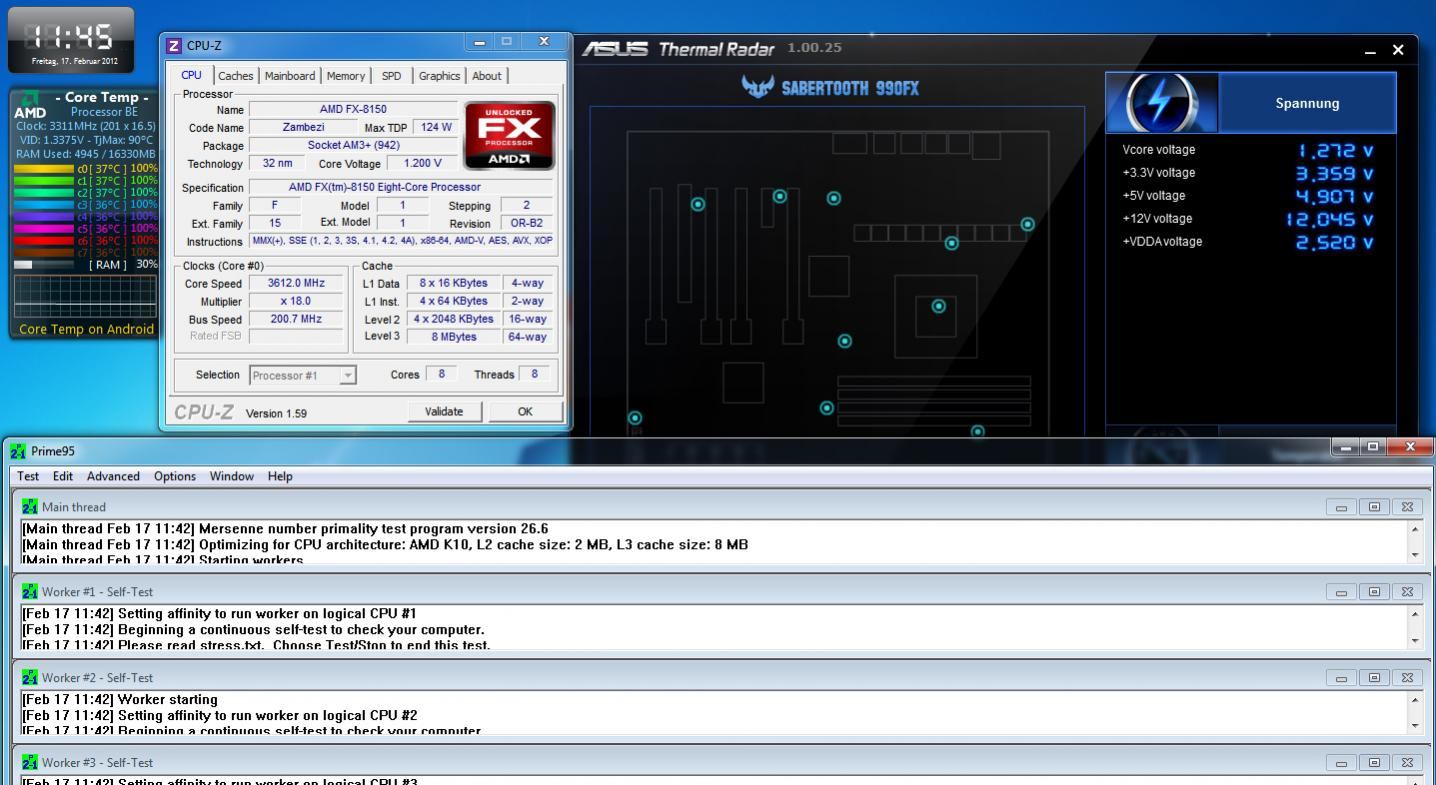Click the OK button in CPU-Z

[x=525, y=411]
